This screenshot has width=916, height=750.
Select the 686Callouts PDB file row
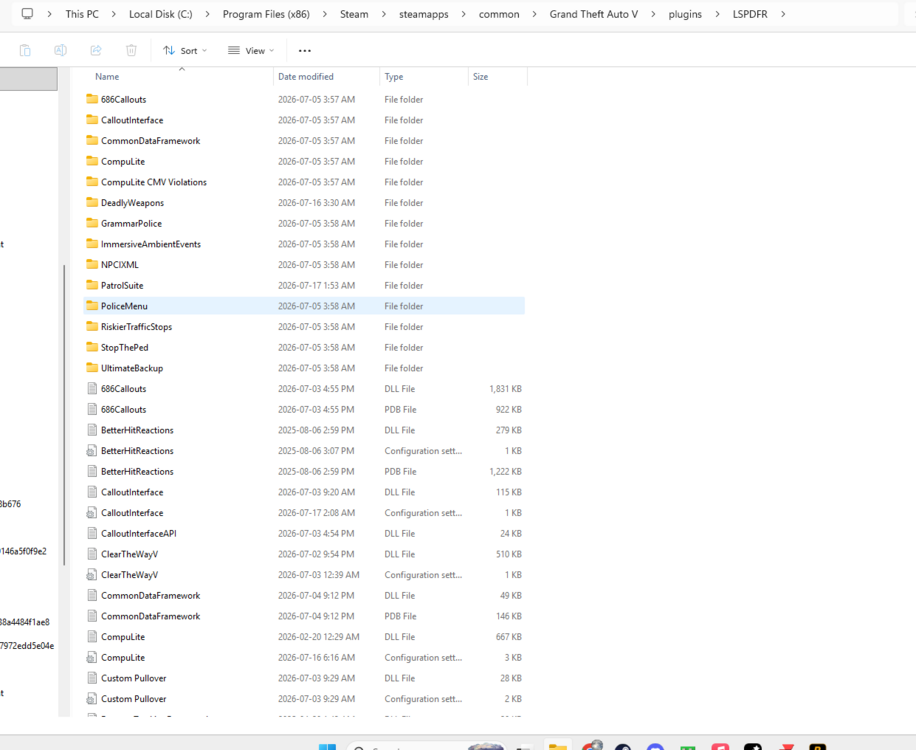[x=304, y=409]
